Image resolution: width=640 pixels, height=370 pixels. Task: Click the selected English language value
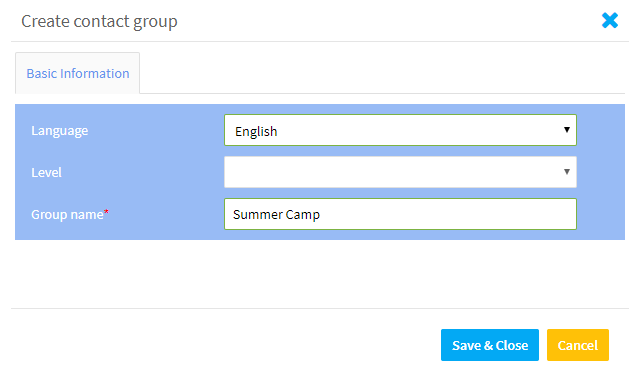click(256, 131)
